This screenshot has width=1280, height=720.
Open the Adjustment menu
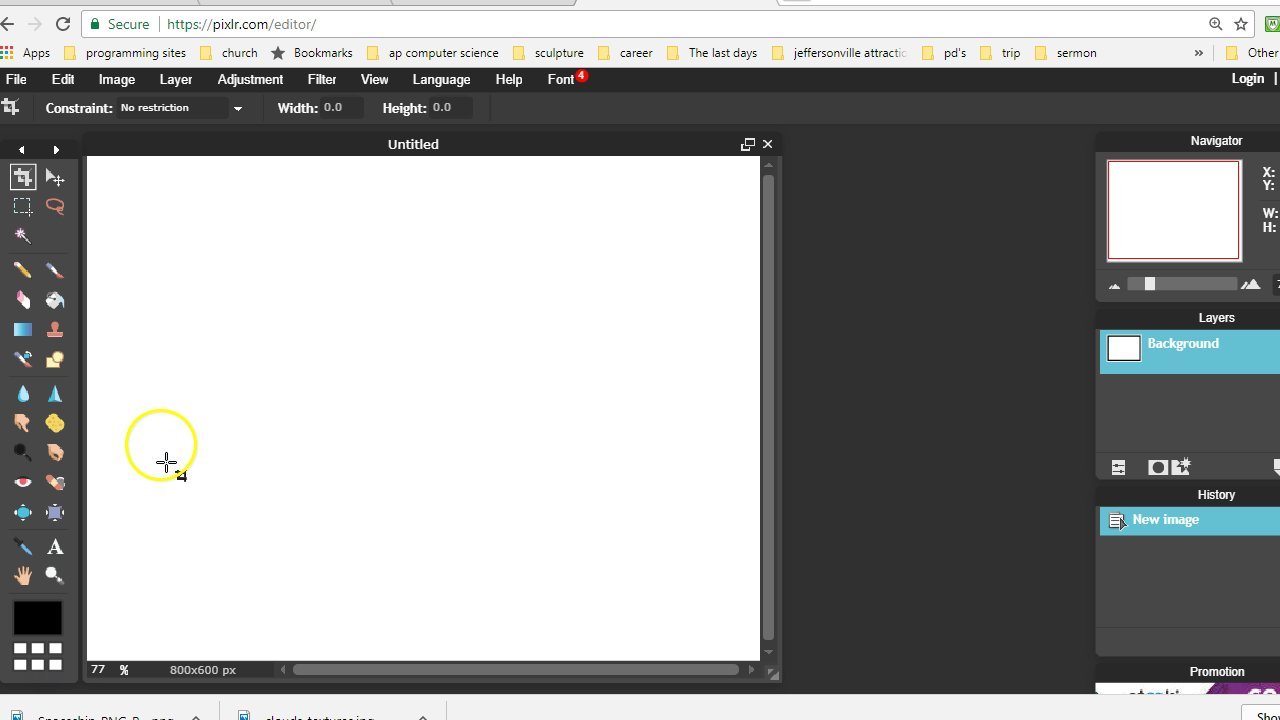click(250, 79)
